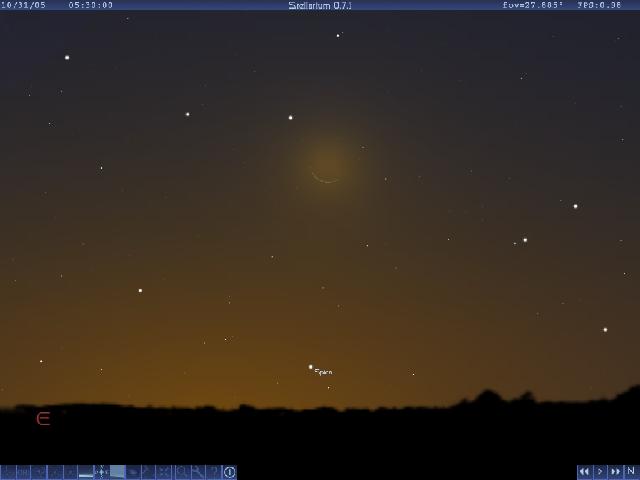Screen dimensions: 640x480
Task: Disable the atmosphere rendering
Action: tap(117, 472)
